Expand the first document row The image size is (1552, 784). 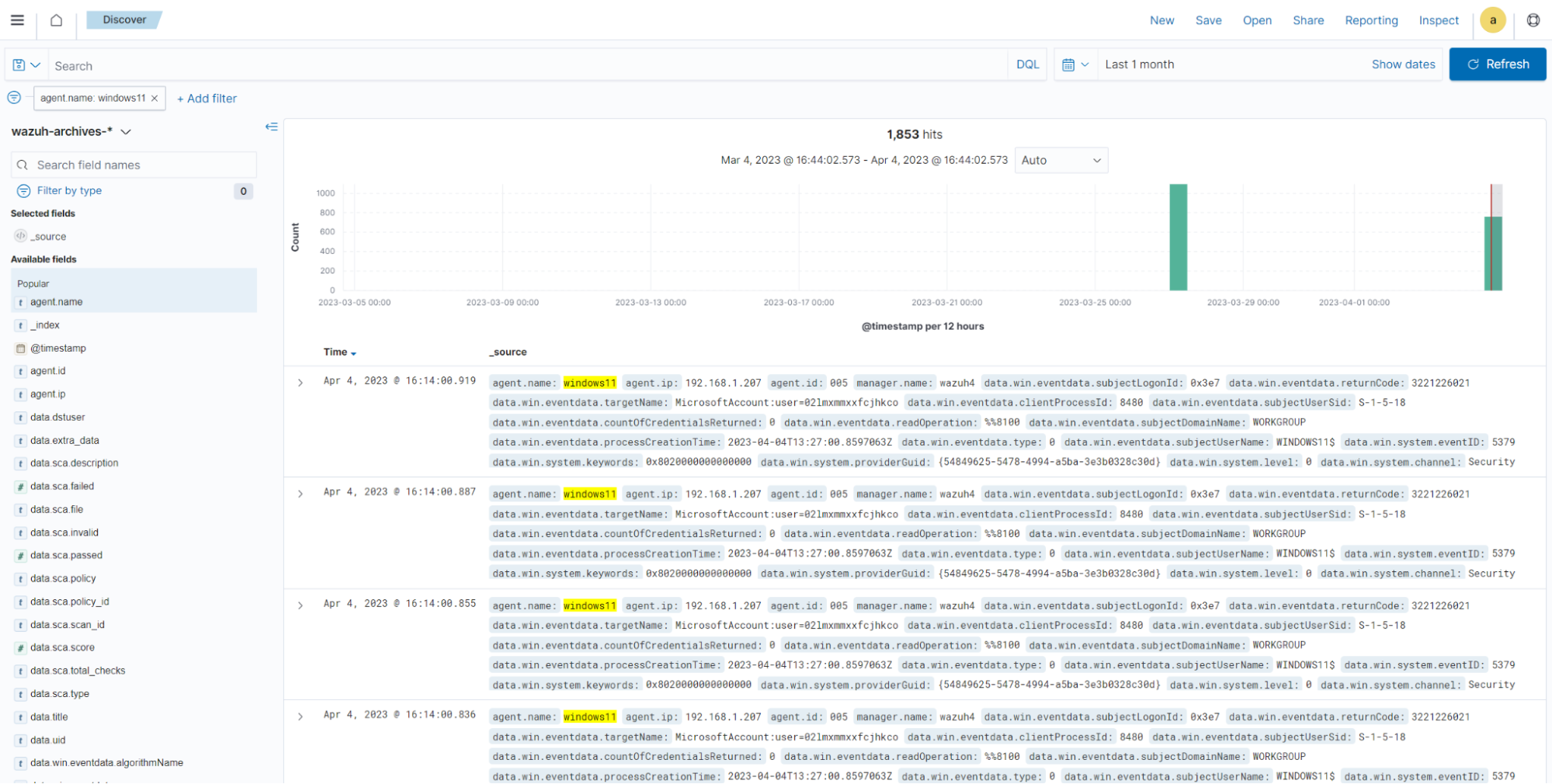301,382
